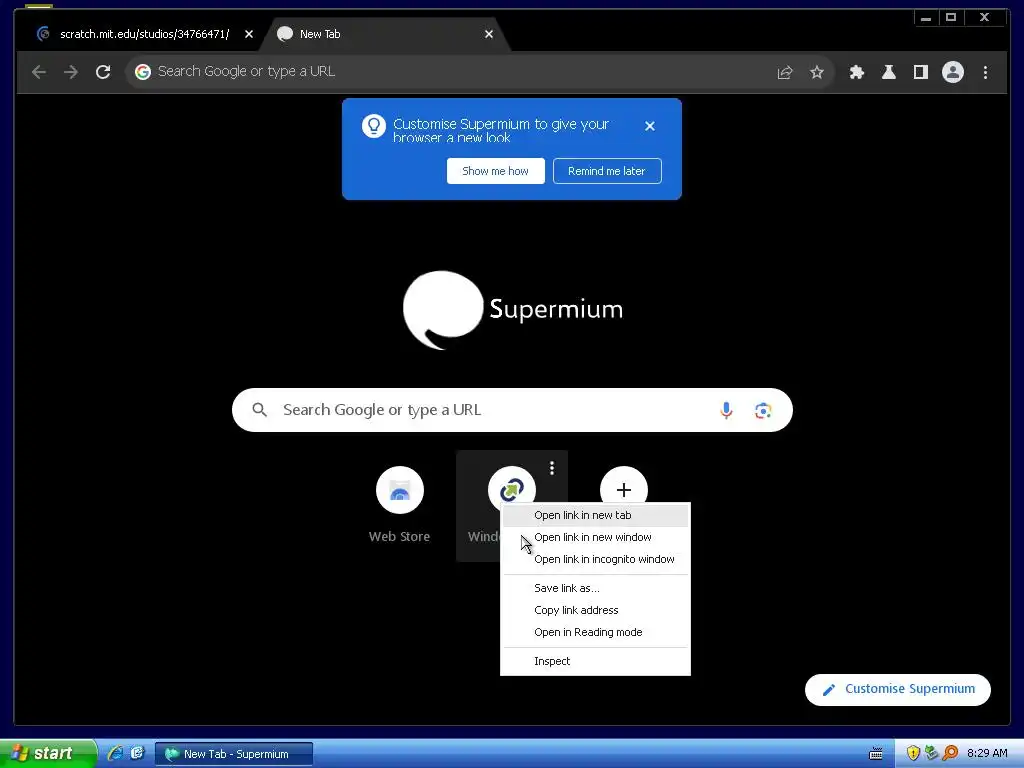Open the Extensions puzzle icon
This screenshot has width=1024, height=768.
click(x=857, y=72)
